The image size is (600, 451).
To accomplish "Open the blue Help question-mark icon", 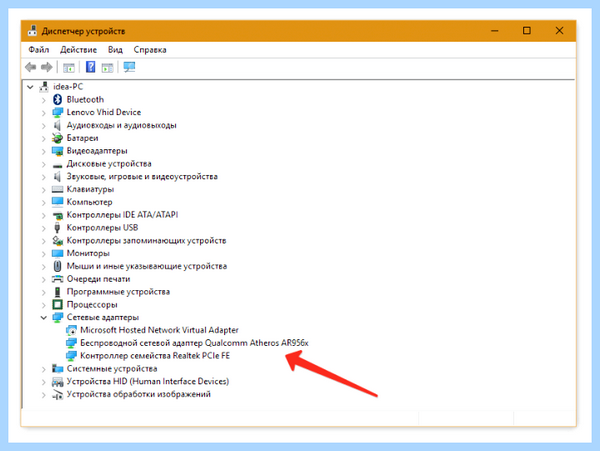I will pyautogui.click(x=90, y=67).
